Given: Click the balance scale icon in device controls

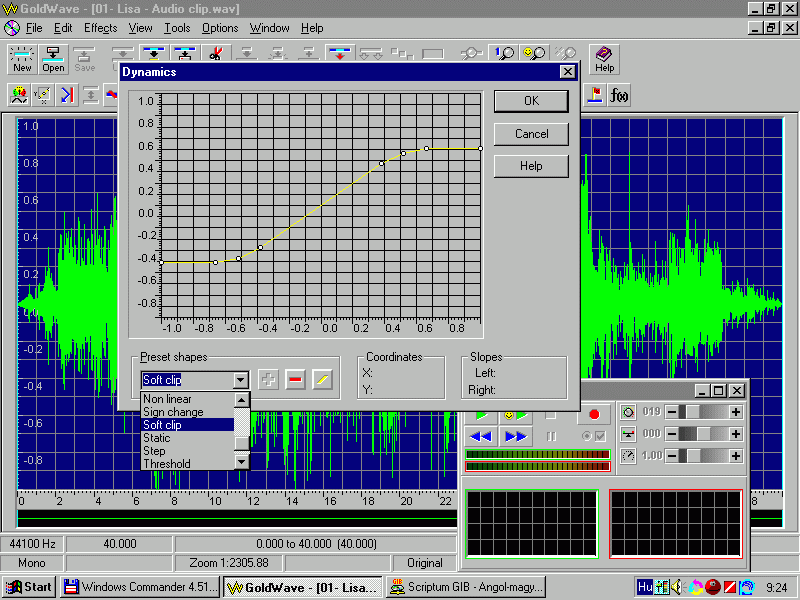Looking at the screenshot, I should 628,434.
